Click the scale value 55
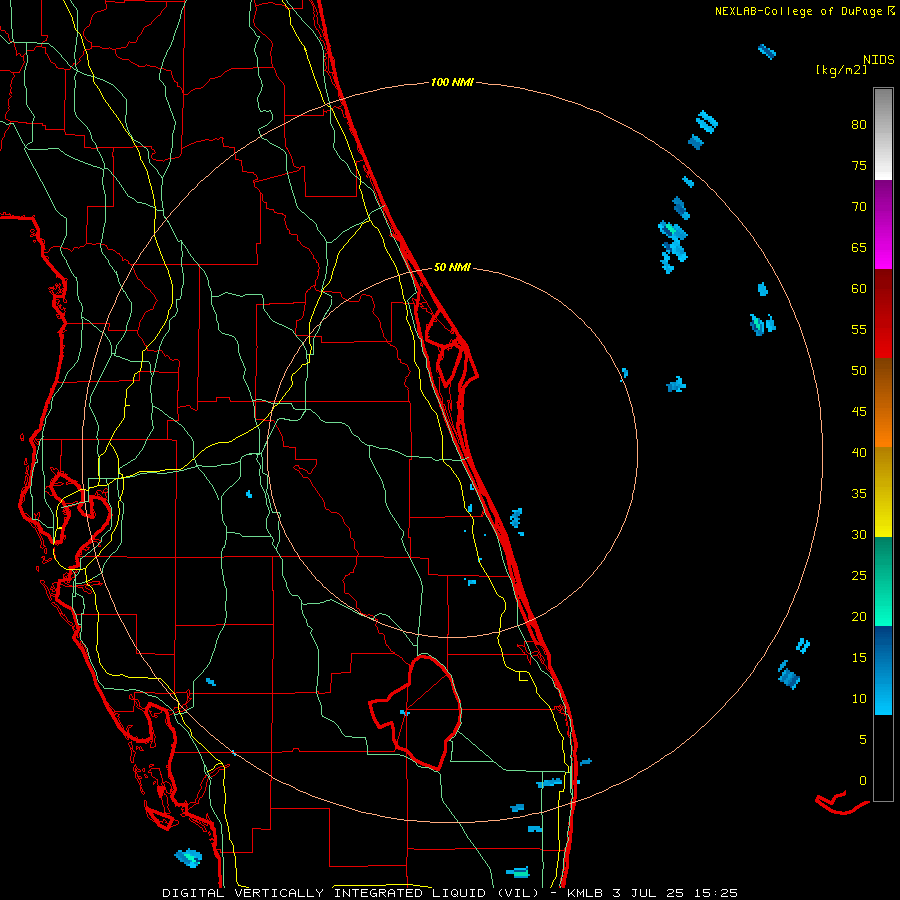This screenshot has width=900, height=900. 859,329
